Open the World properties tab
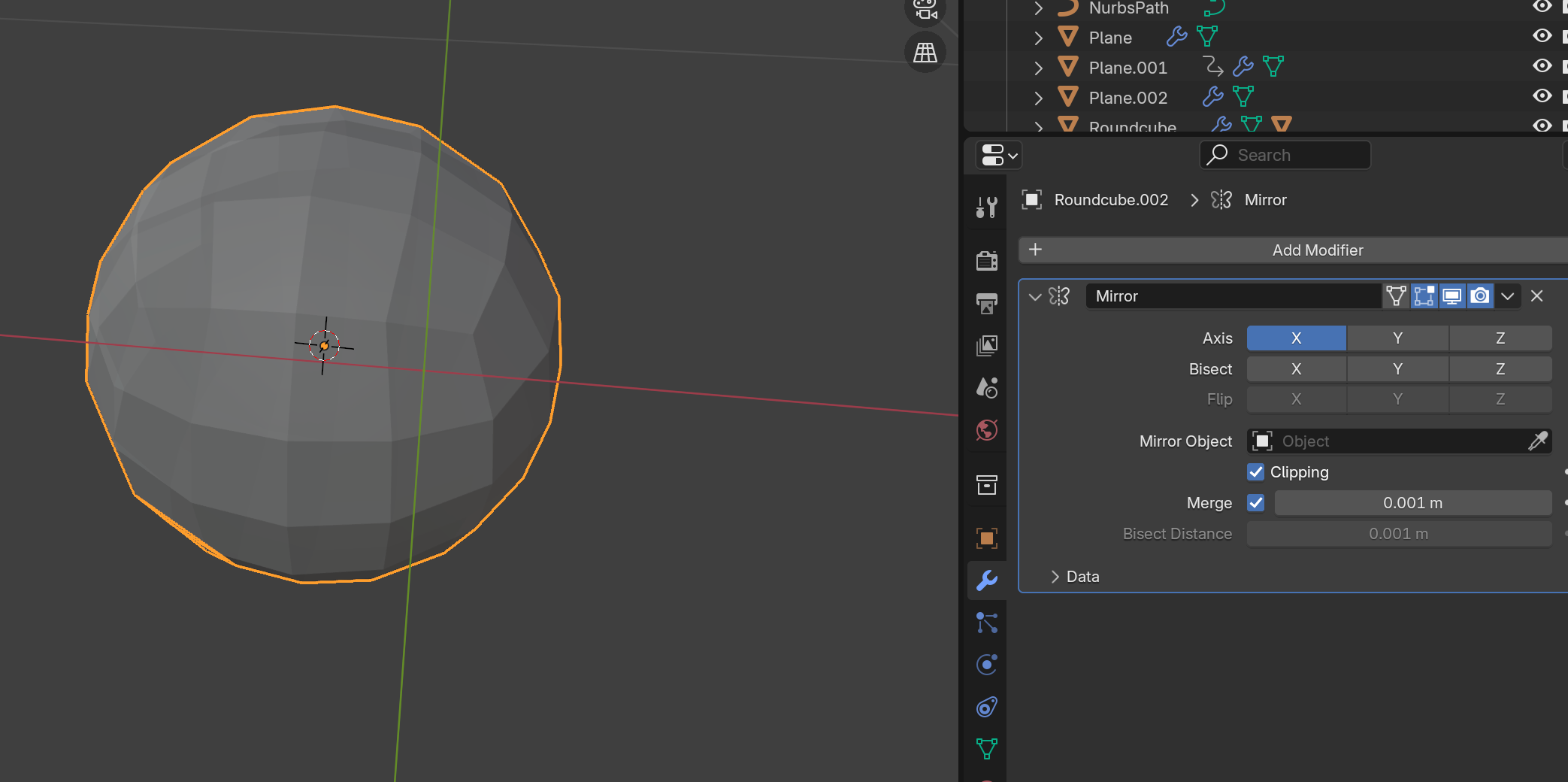The height and width of the screenshot is (782, 1568). tap(987, 430)
